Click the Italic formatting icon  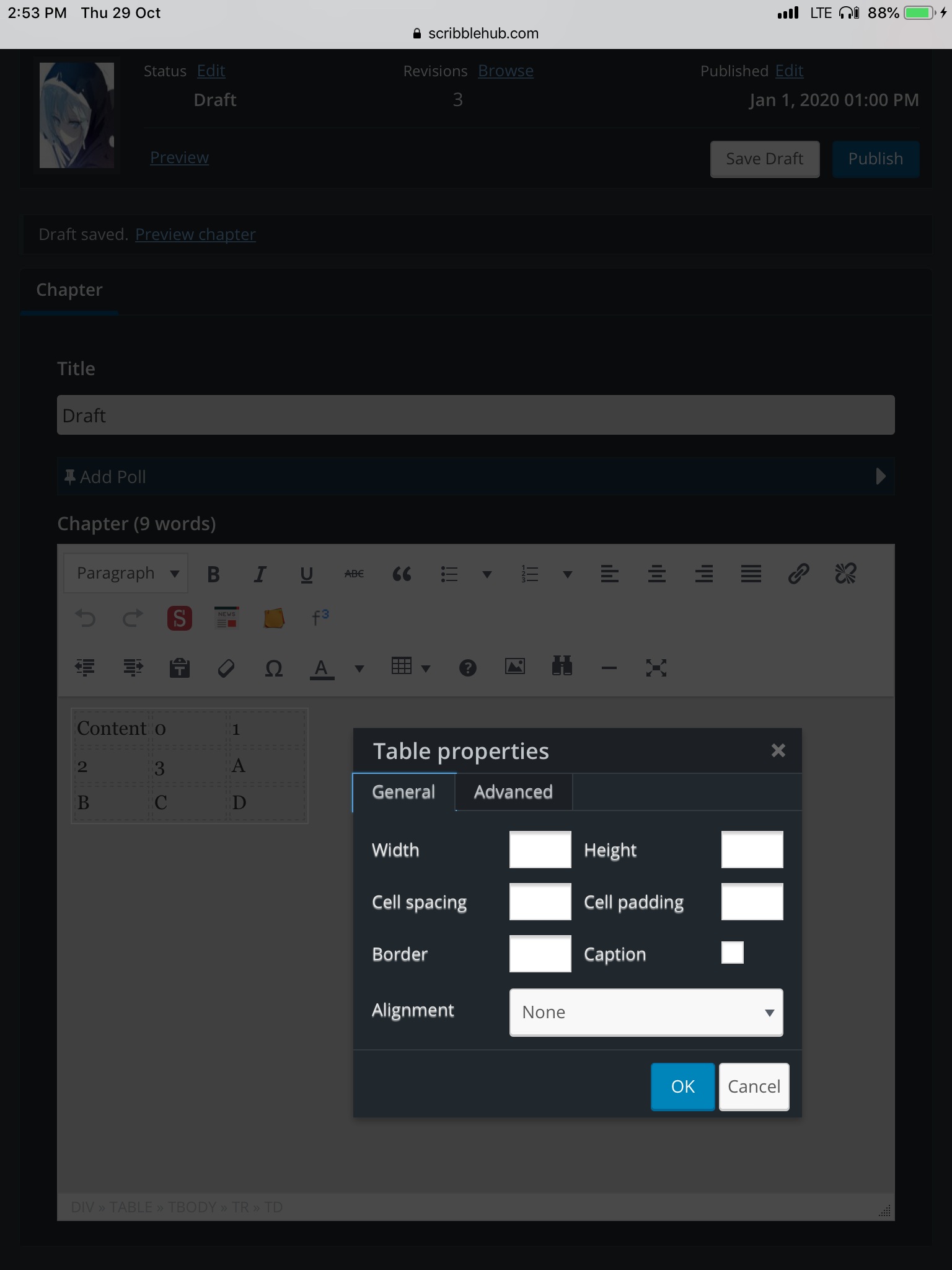pos(260,574)
